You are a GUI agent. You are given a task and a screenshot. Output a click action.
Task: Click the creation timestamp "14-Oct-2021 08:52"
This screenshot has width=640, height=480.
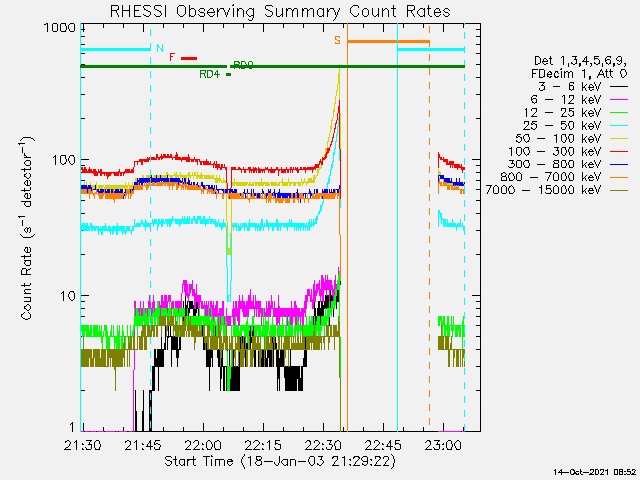pyautogui.click(x=595, y=472)
